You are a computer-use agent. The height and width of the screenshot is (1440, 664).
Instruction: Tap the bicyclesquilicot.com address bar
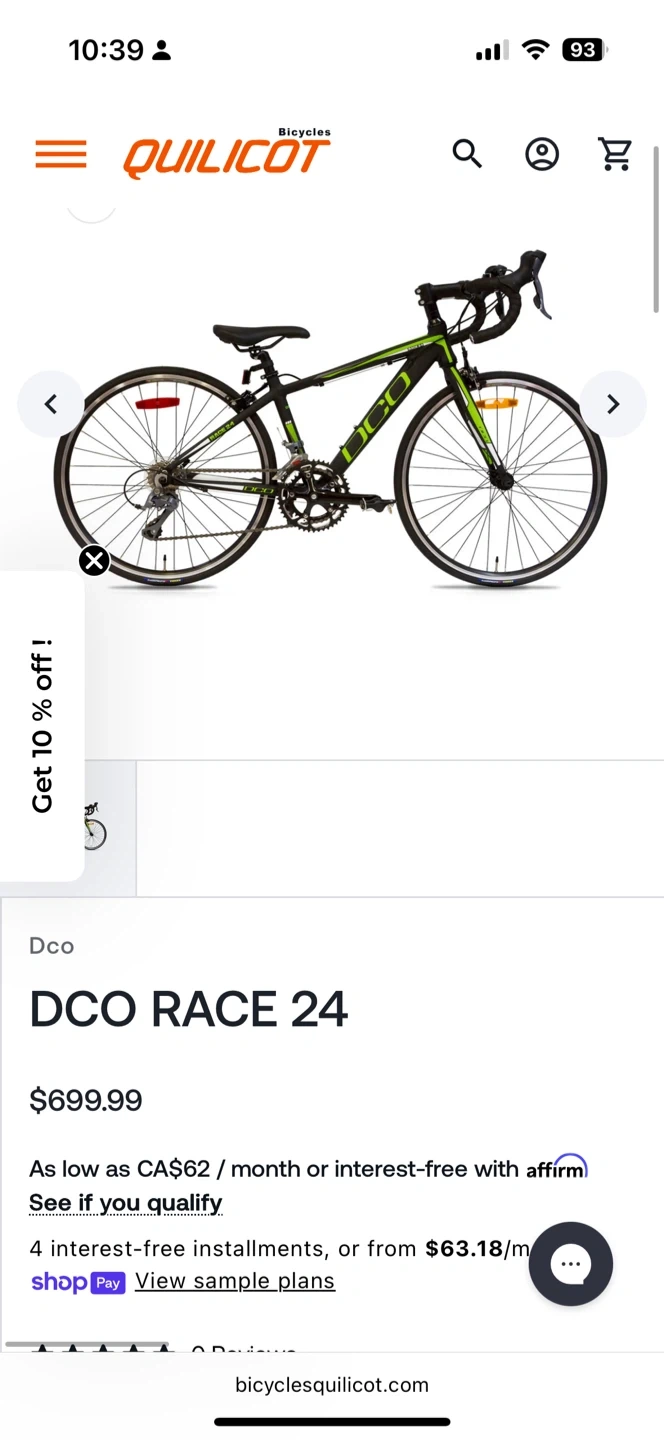332,1385
